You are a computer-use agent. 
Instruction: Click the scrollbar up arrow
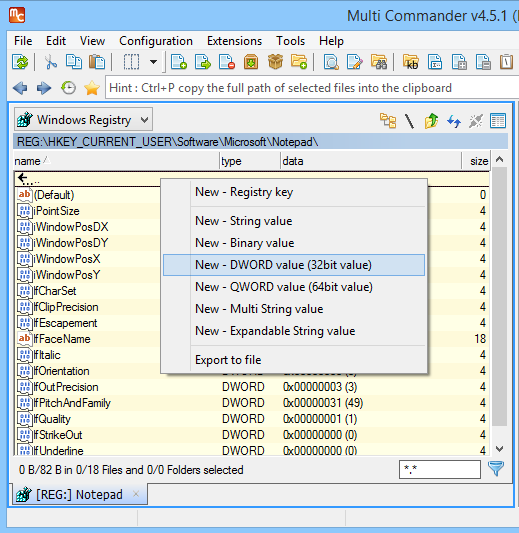[499, 159]
